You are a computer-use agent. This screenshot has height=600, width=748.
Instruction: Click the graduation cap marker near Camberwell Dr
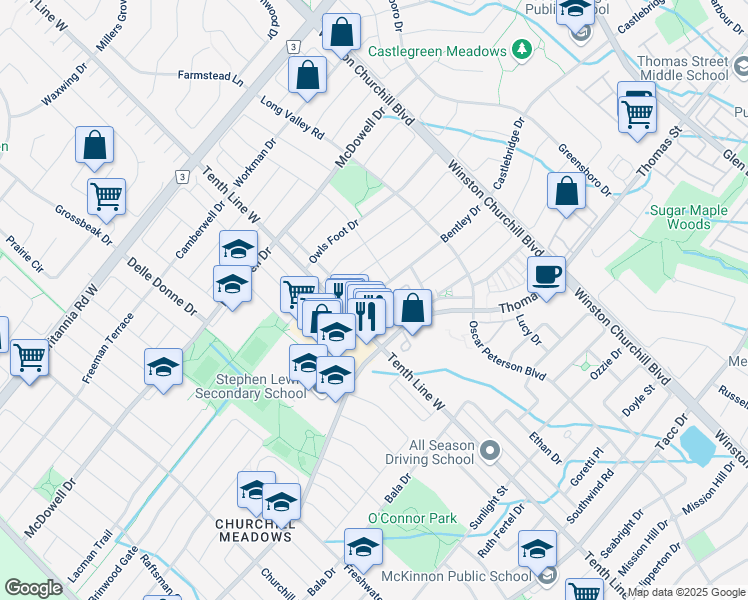(x=239, y=248)
